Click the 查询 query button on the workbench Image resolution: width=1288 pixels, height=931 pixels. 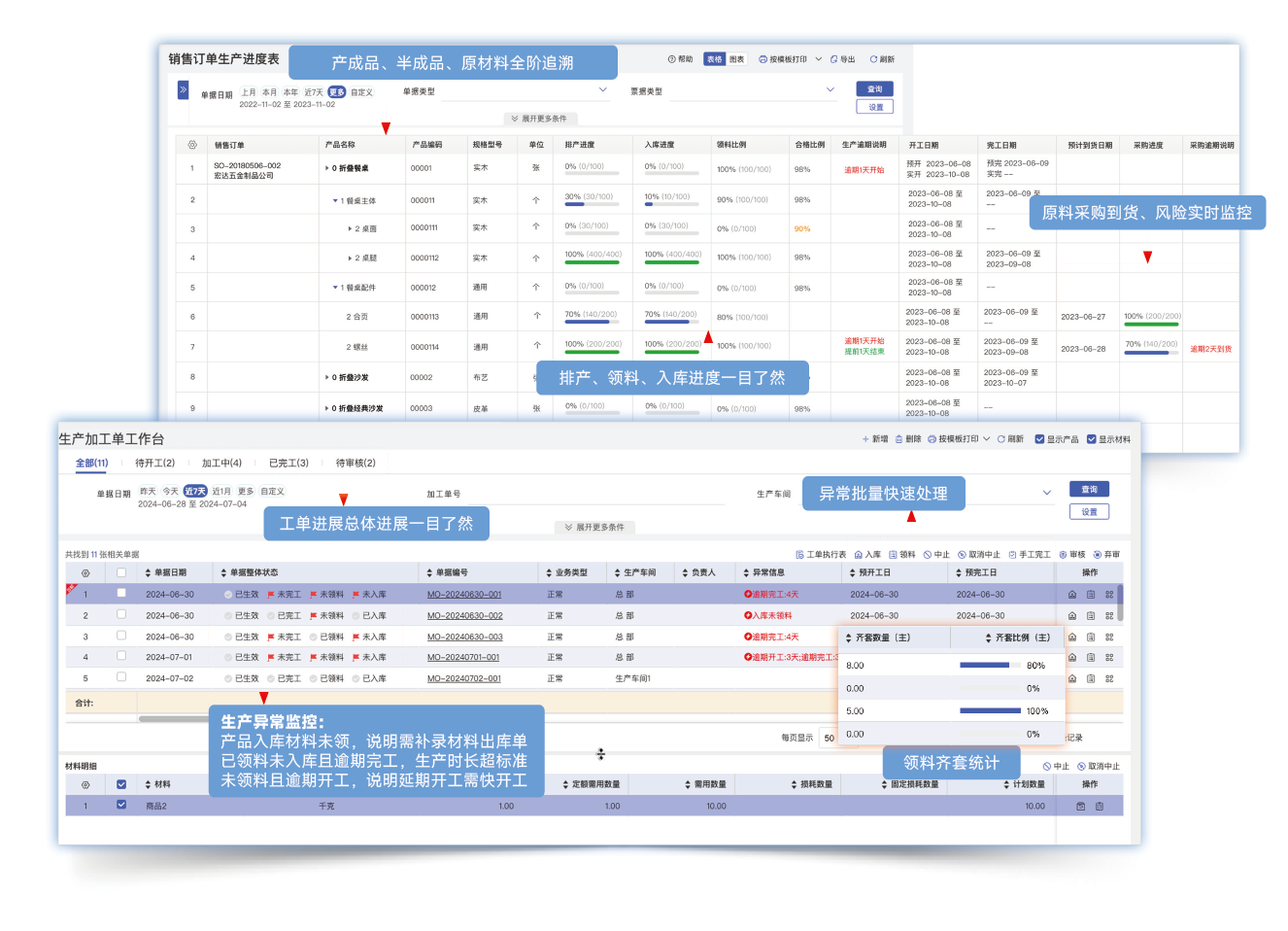click(1089, 489)
